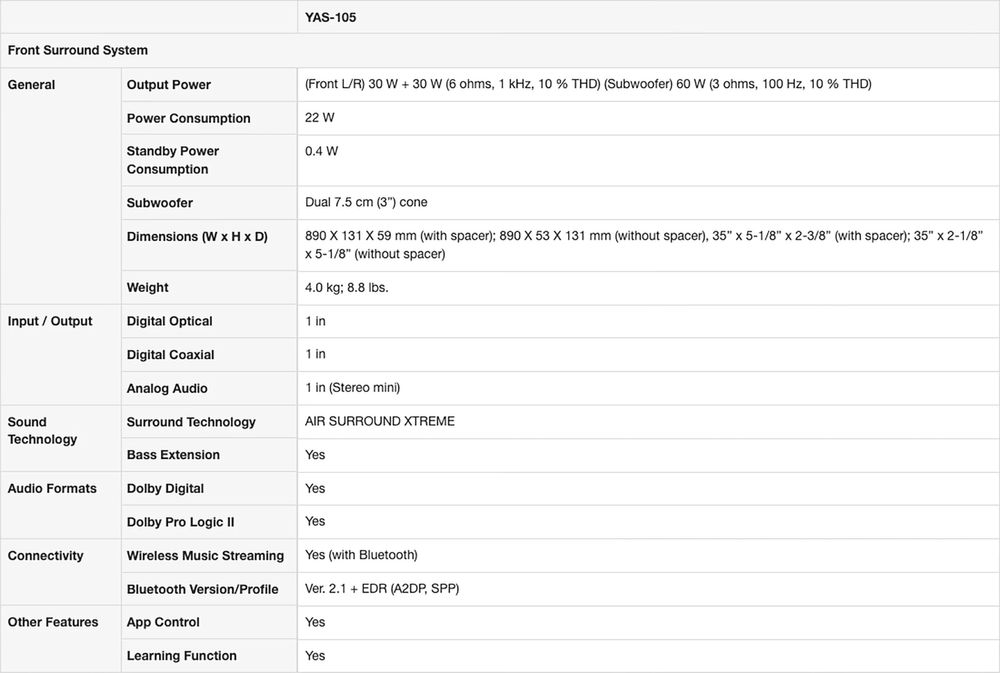Click the Bluetooth Version/Profile label
The width and height of the screenshot is (1000, 673).
(x=203, y=589)
